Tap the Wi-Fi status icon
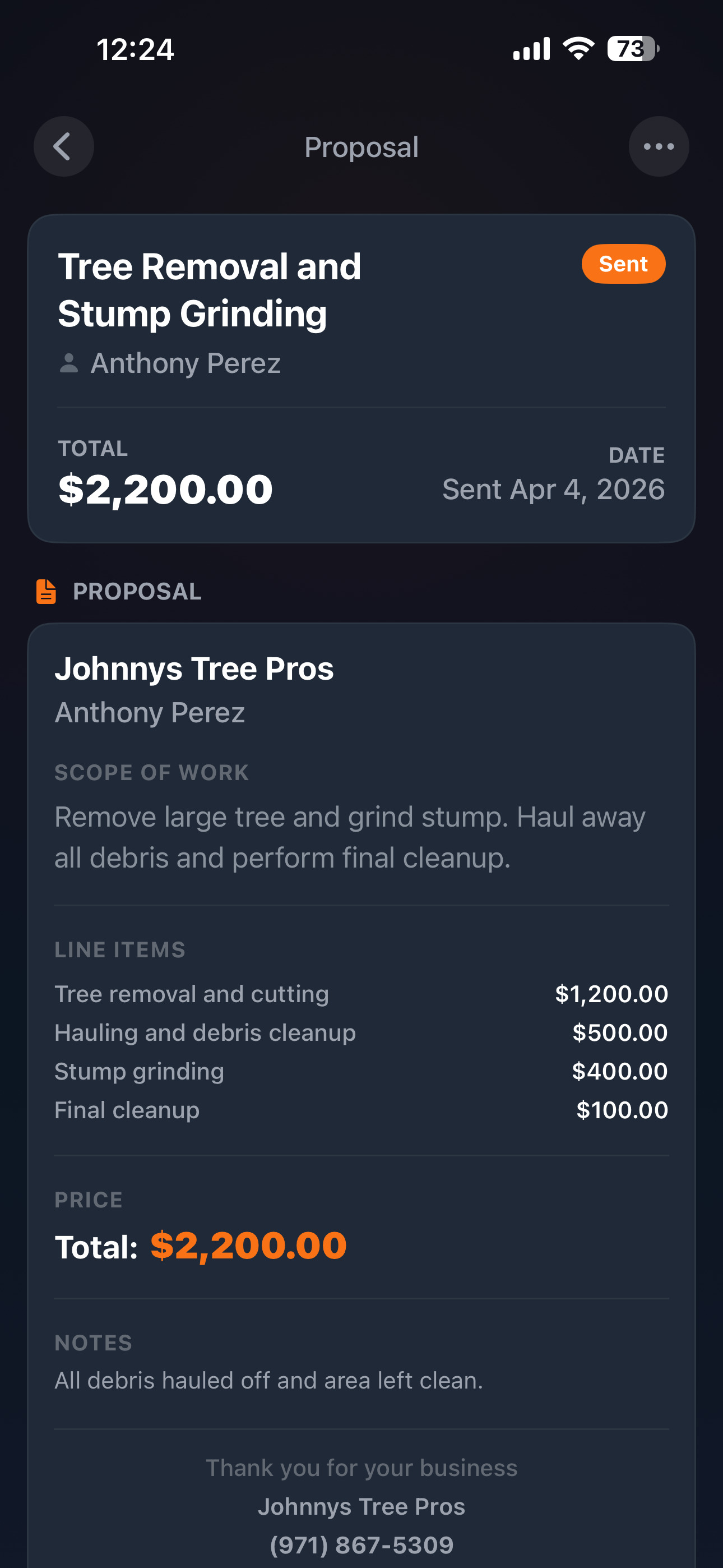 pos(578,49)
